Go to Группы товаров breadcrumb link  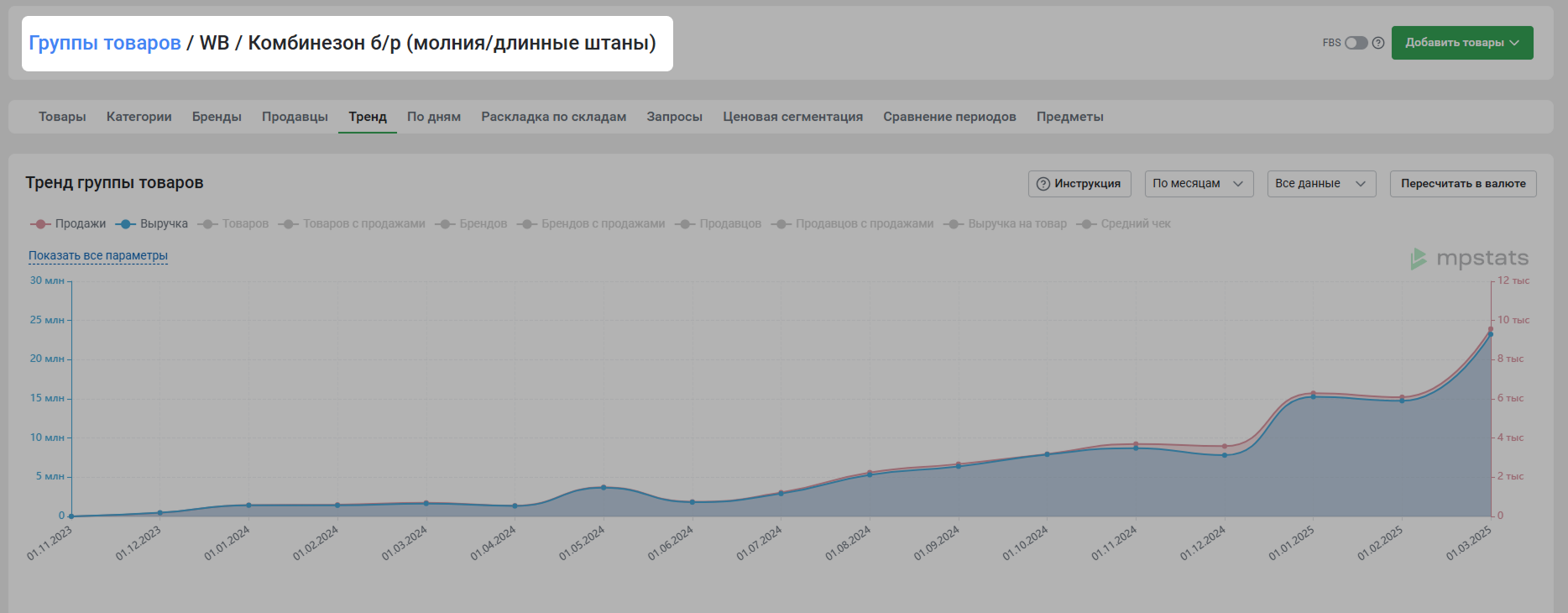point(105,43)
